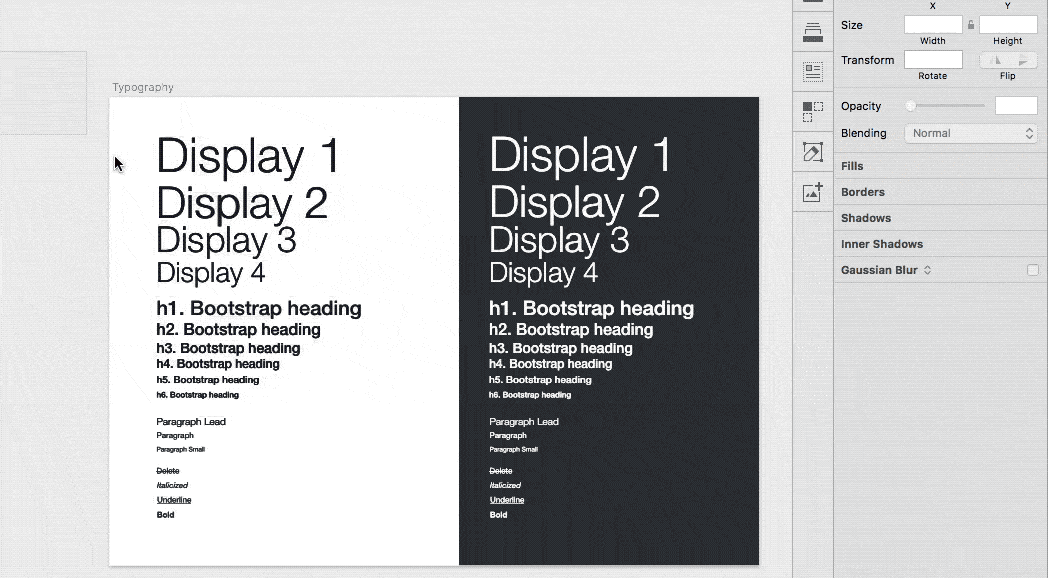Select h1. Bootstrap heading on white panel

tap(259, 308)
